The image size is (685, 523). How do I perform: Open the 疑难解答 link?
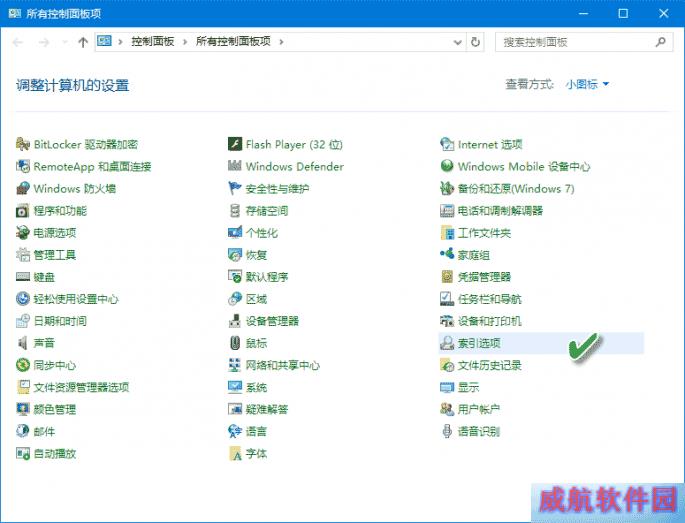pyautogui.click(x=267, y=409)
